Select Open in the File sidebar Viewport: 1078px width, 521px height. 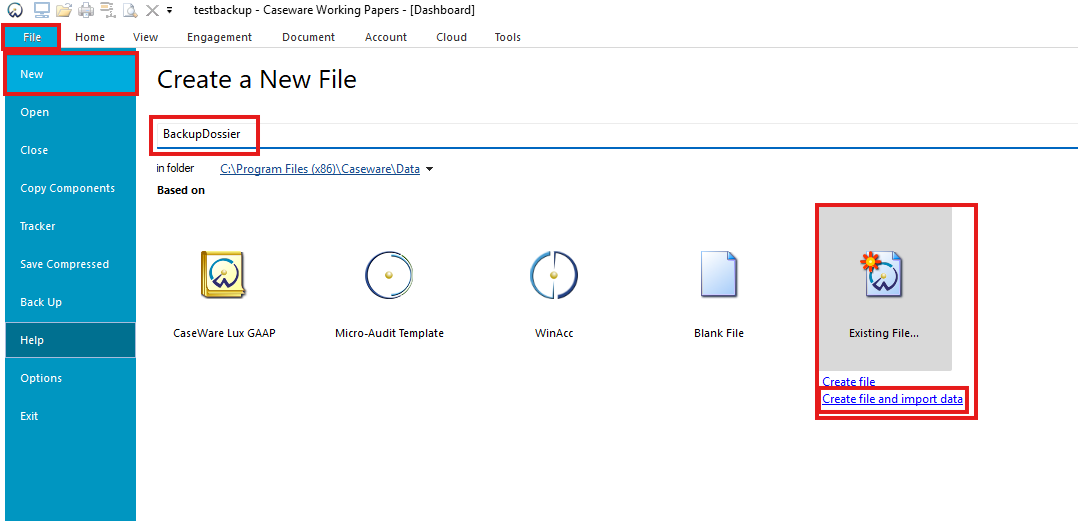click(x=70, y=112)
